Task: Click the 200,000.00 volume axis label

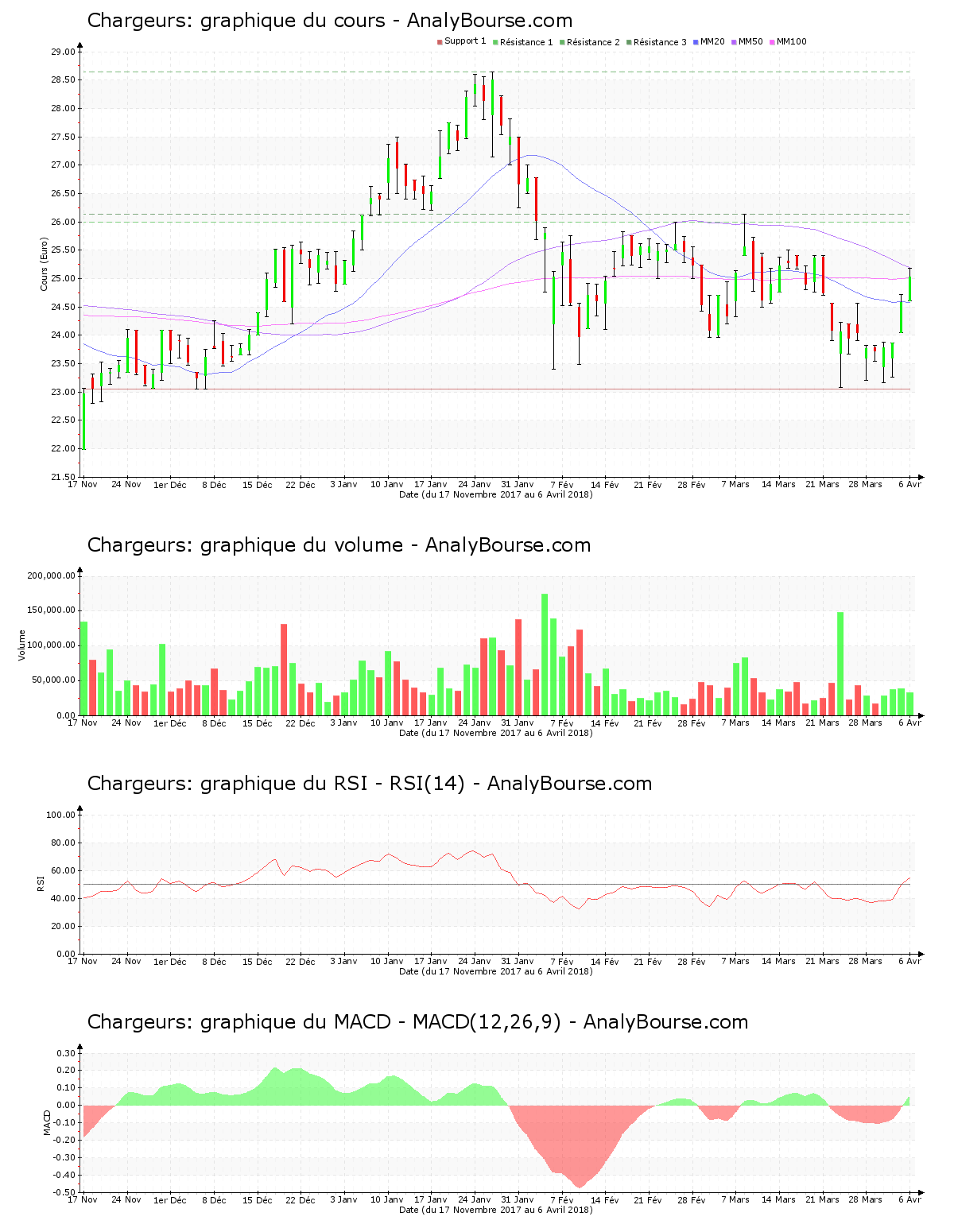Action: pos(51,575)
